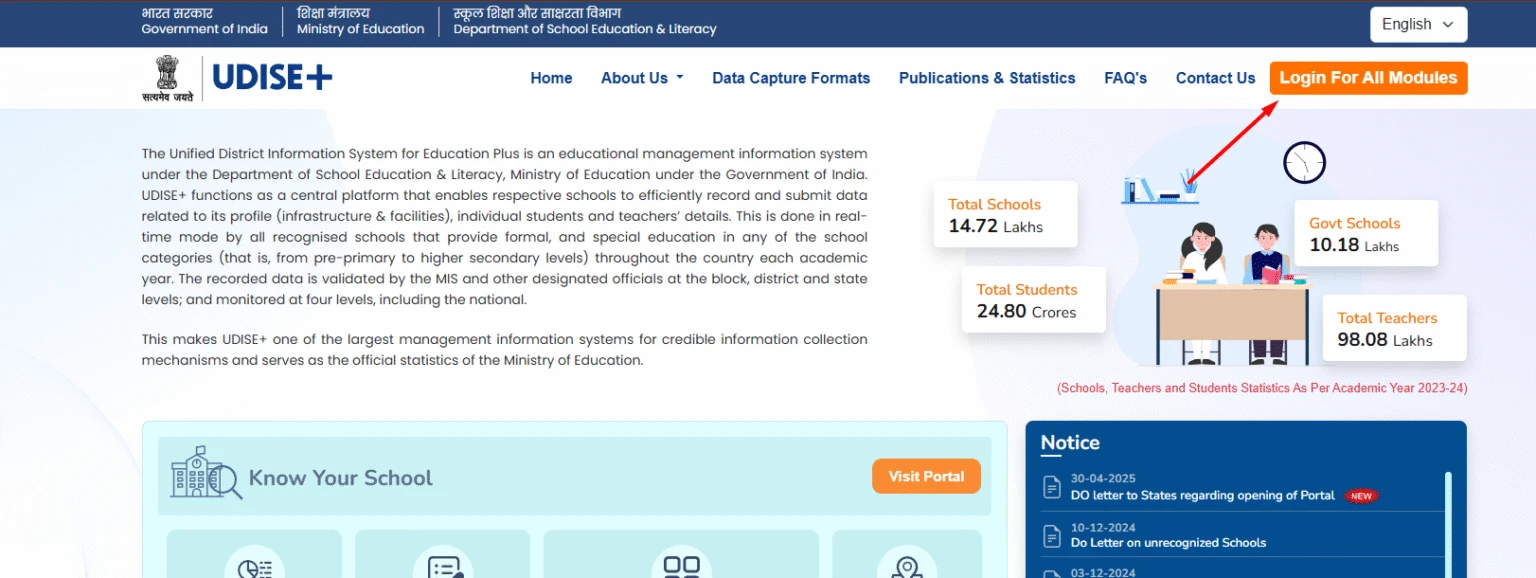This screenshot has width=1536, height=578.
Task: Go to the Home page
Action: coord(551,78)
